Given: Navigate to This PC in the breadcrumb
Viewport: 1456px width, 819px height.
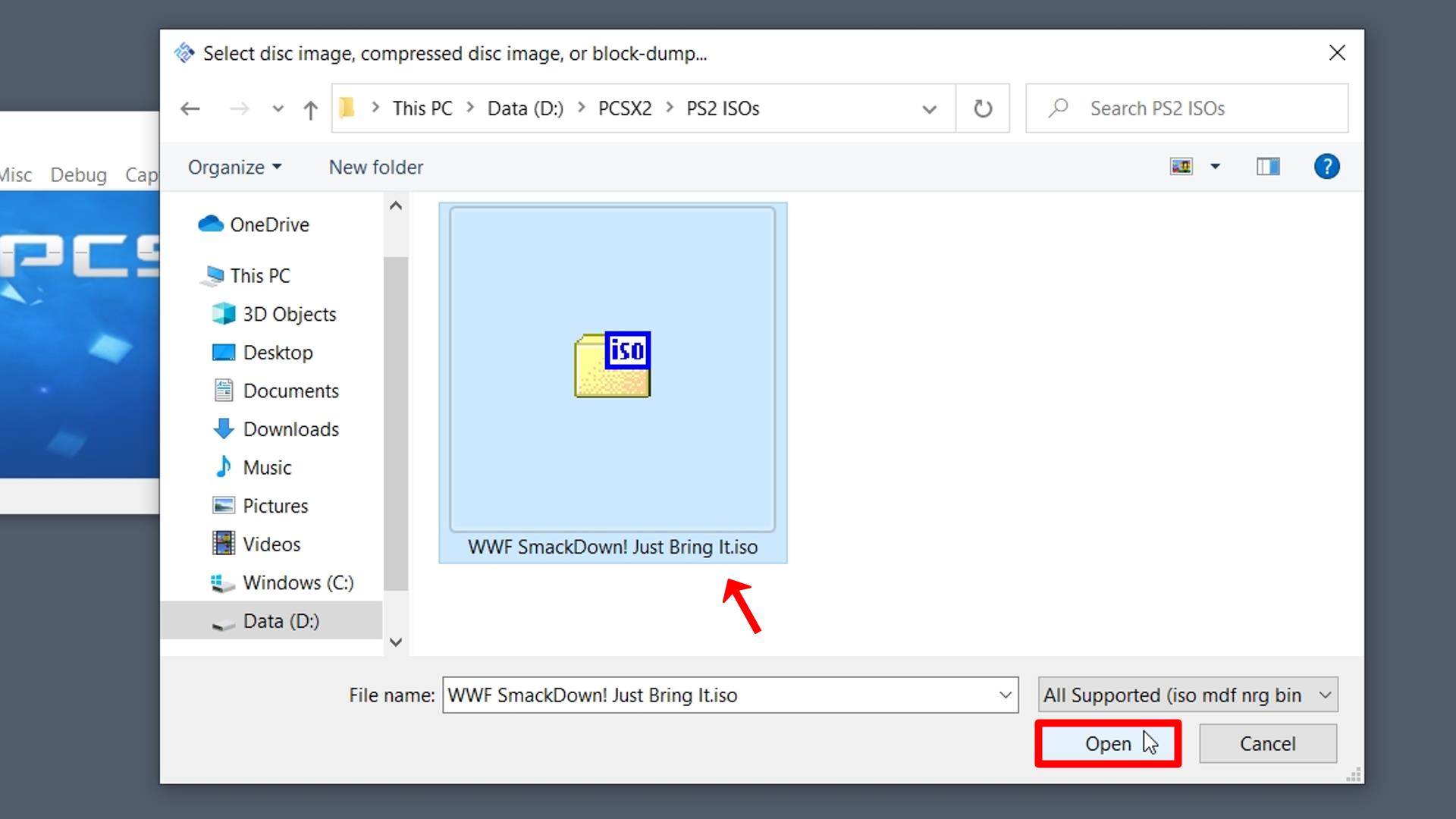Looking at the screenshot, I should [x=422, y=108].
